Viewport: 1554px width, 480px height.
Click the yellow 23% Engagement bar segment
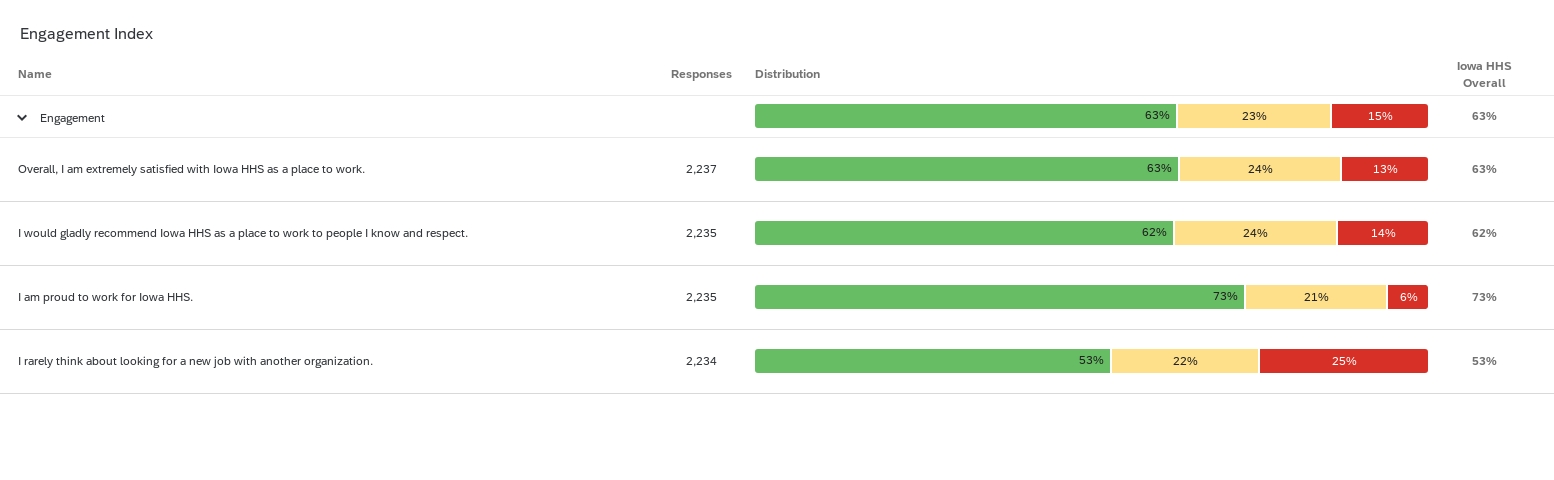coord(1254,116)
